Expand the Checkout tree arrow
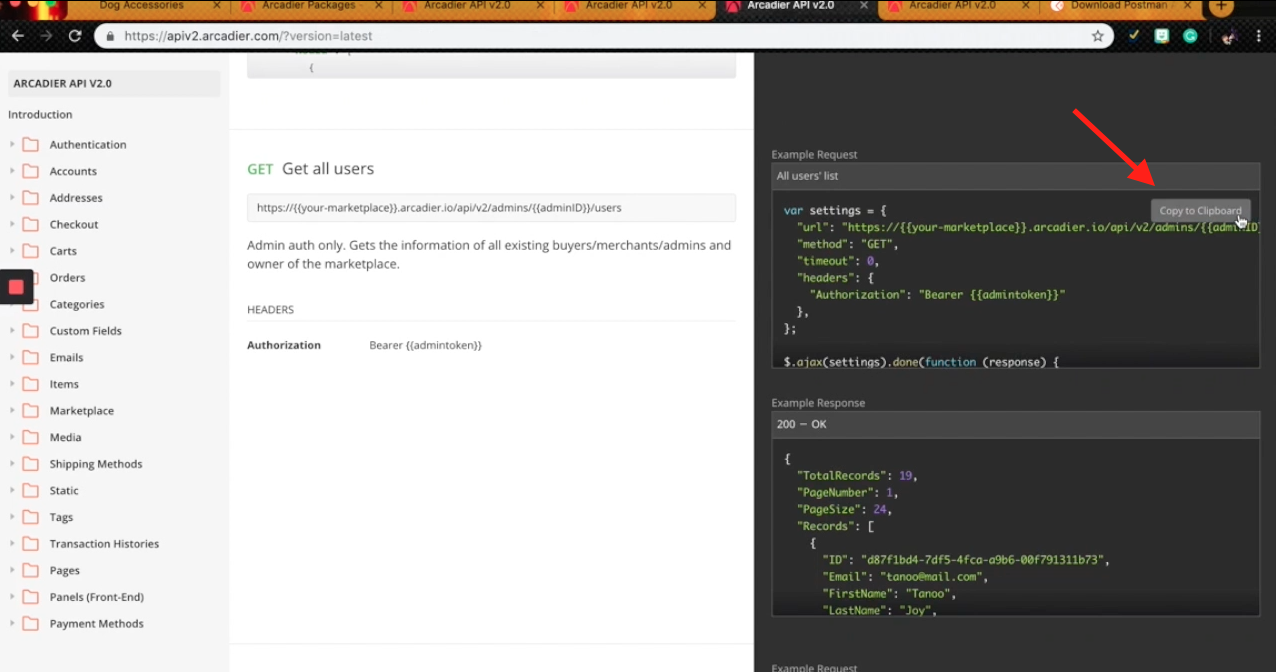1276x672 pixels. [12, 224]
